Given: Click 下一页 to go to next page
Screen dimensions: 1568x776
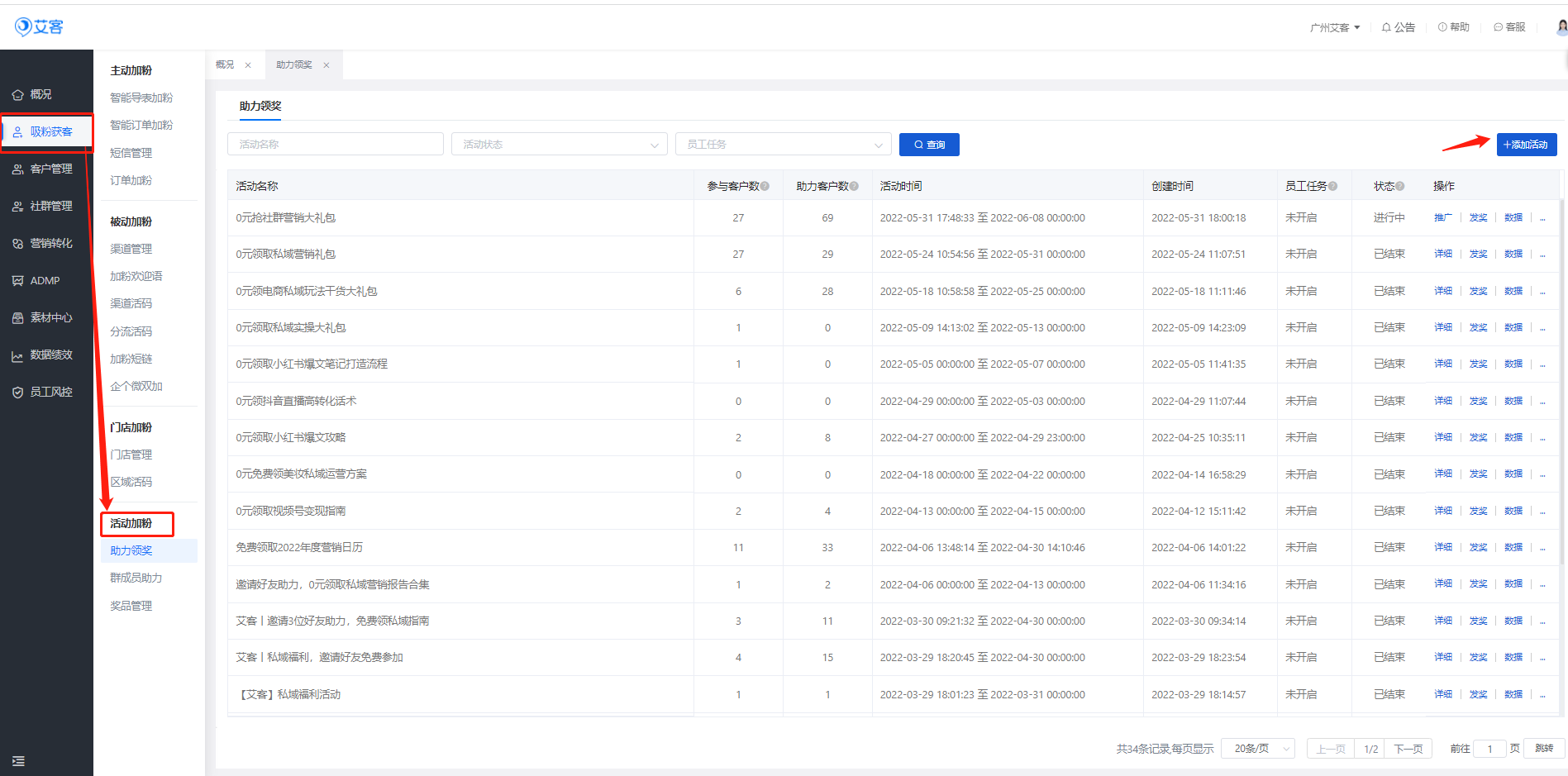Looking at the screenshot, I should [1408, 749].
